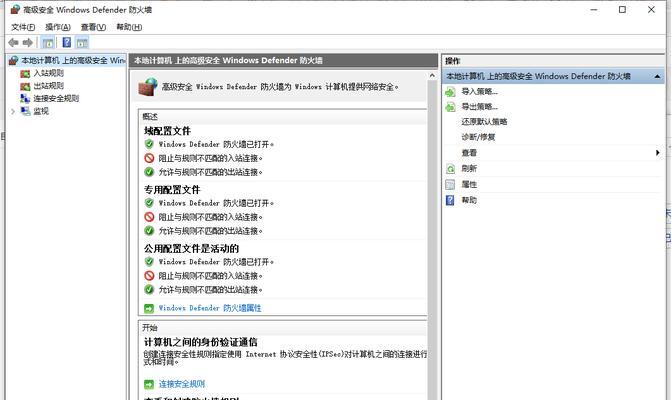Close the firewall window
Image resolution: width=671 pixels, height=400 pixels.
(651, 9)
